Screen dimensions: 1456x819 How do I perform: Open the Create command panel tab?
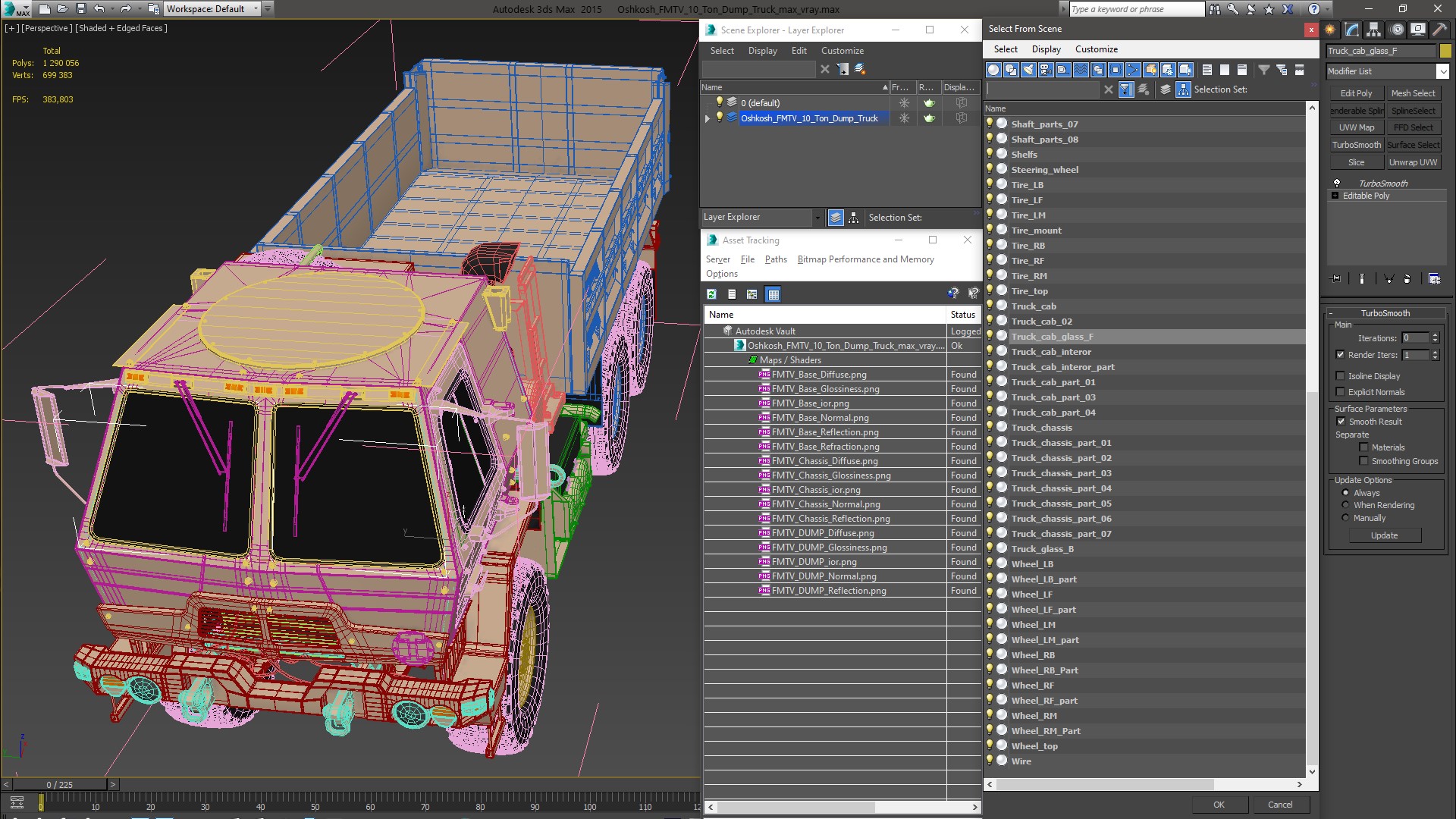pyautogui.click(x=1330, y=30)
